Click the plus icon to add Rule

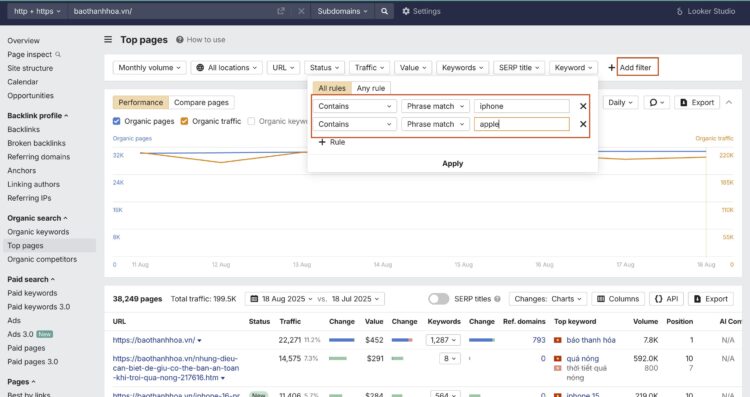pyautogui.click(x=322, y=142)
